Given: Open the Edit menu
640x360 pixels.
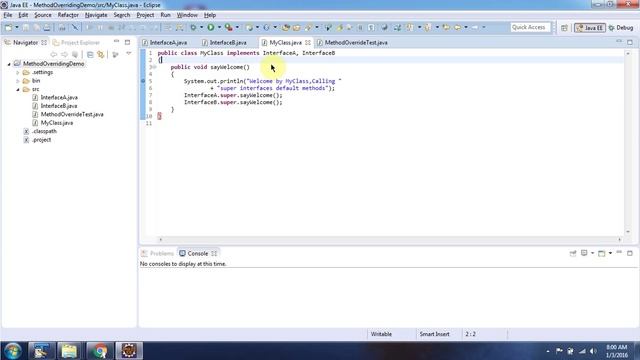Looking at the screenshot, I should click(x=23, y=15).
